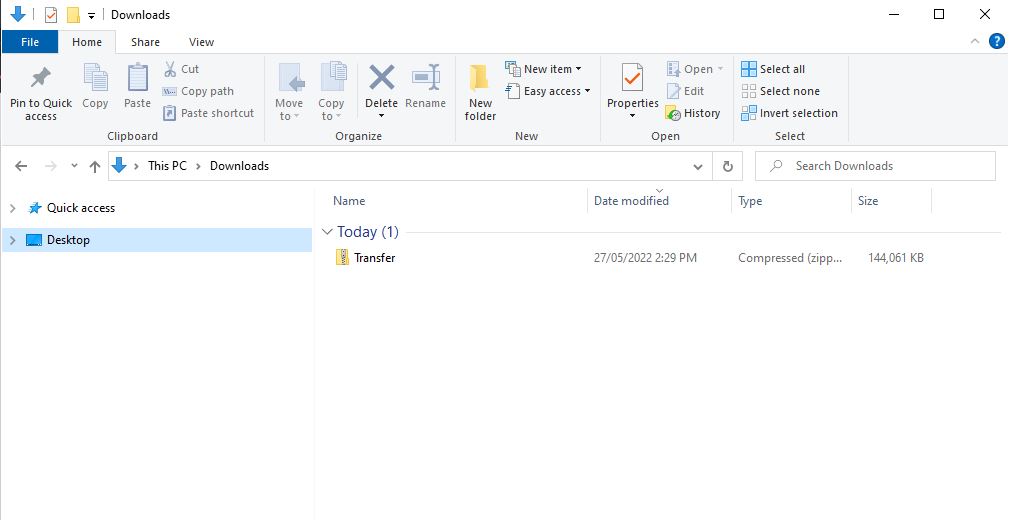
Task: Click the 144,061 KB size value
Action: click(x=896, y=257)
